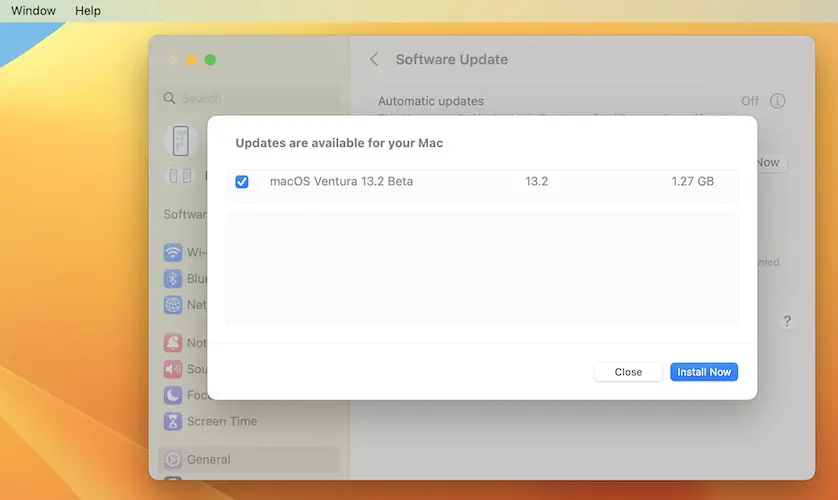The image size is (838, 500).
Task: Select the Network globe icon
Action: click(x=173, y=304)
